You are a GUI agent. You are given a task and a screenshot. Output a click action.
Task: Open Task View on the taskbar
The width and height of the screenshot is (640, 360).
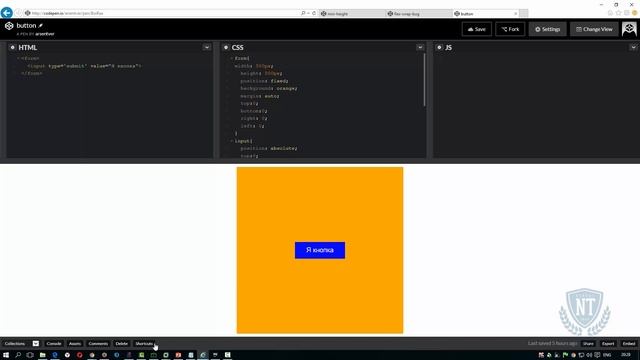pyautogui.click(x=30, y=355)
